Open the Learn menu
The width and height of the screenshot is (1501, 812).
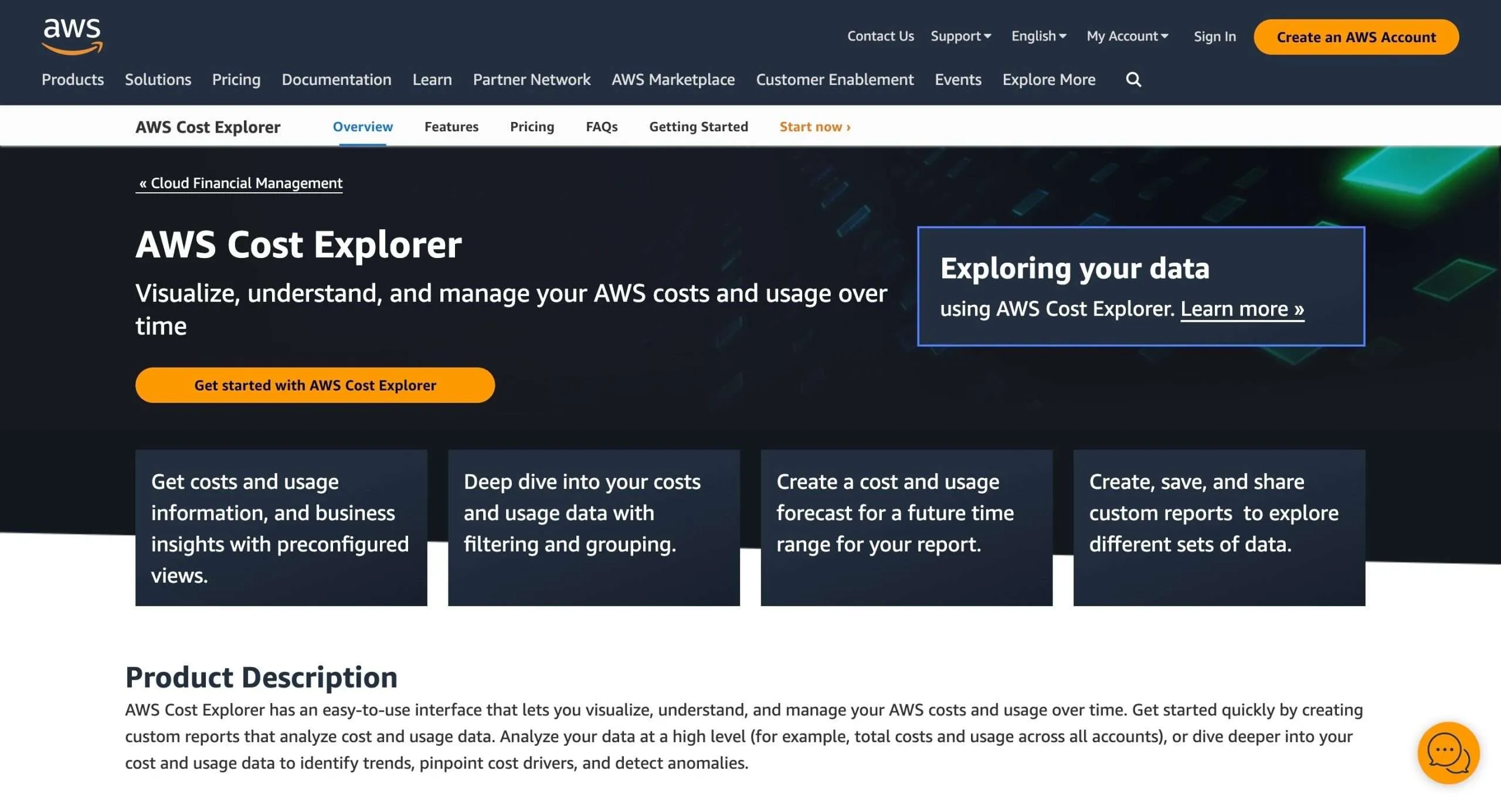click(432, 80)
